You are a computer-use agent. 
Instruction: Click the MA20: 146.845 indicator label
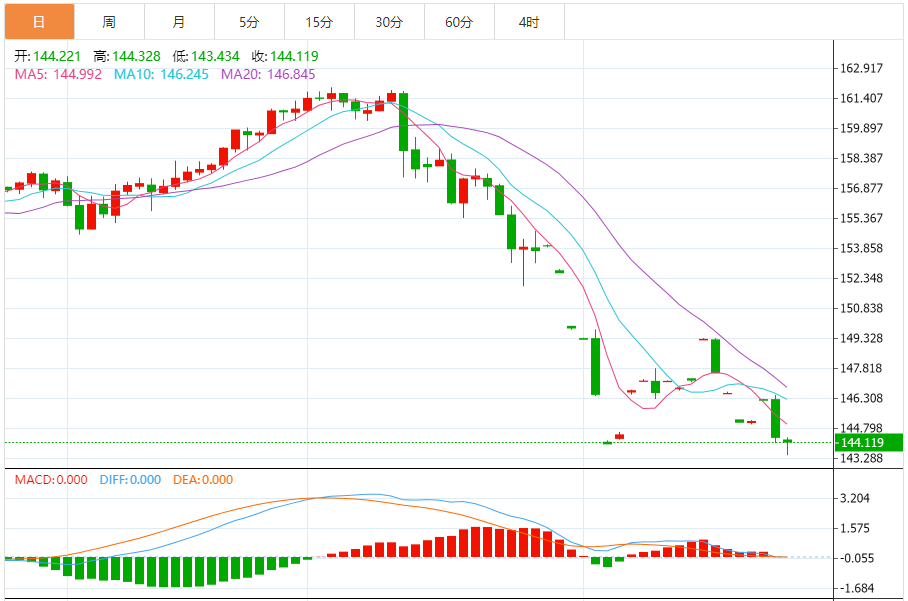click(x=268, y=75)
